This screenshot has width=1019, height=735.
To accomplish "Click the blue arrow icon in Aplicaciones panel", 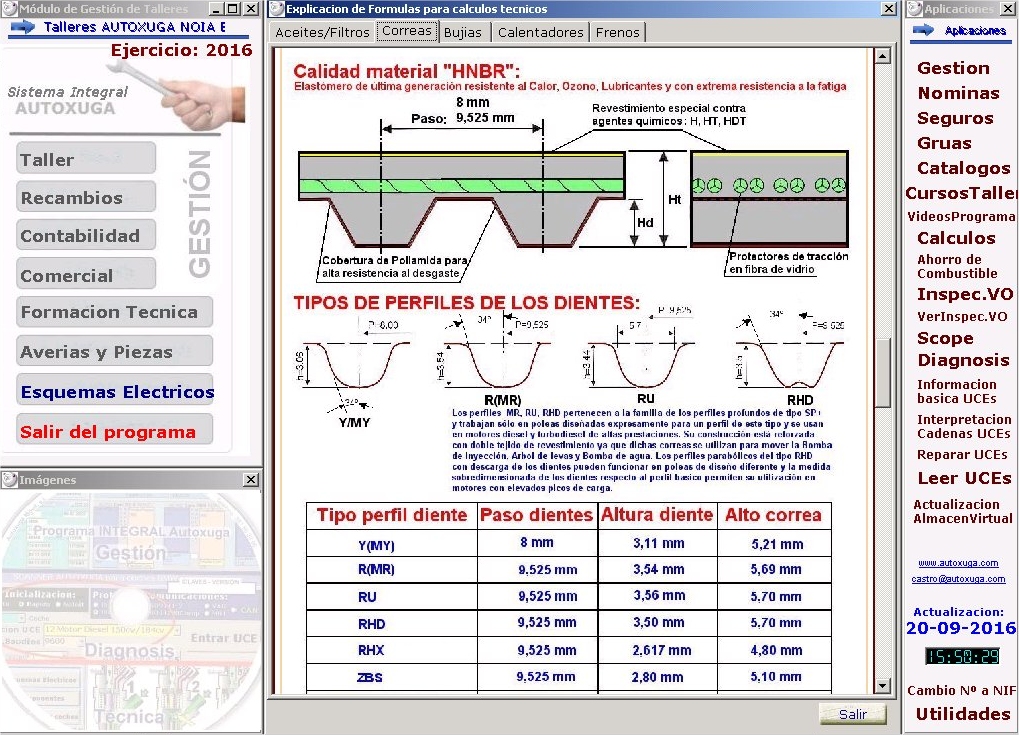I will (x=923, y=30).
